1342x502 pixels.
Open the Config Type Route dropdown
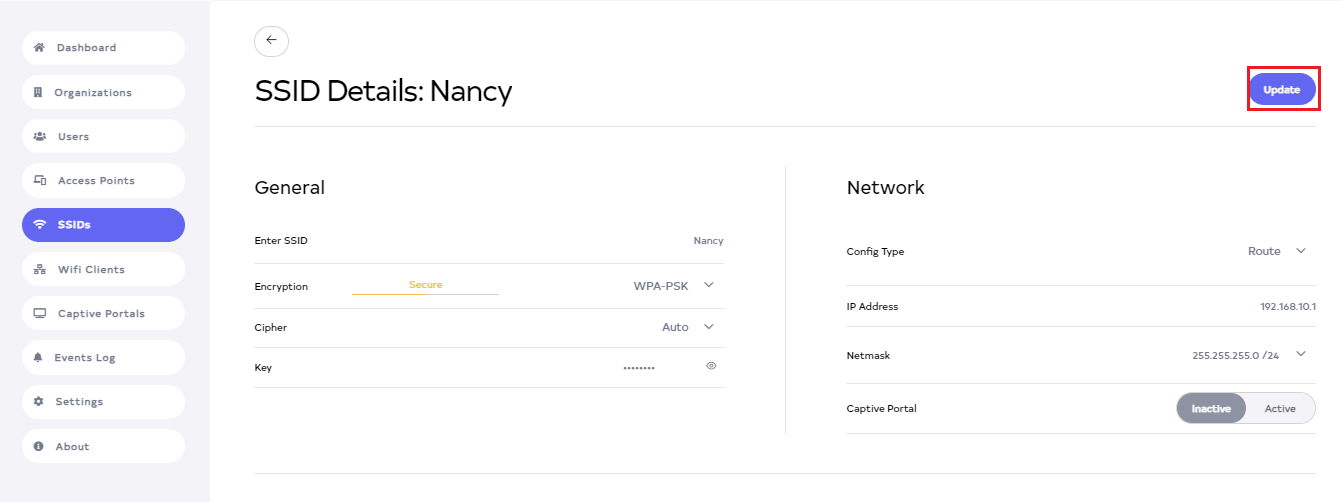1300,251
